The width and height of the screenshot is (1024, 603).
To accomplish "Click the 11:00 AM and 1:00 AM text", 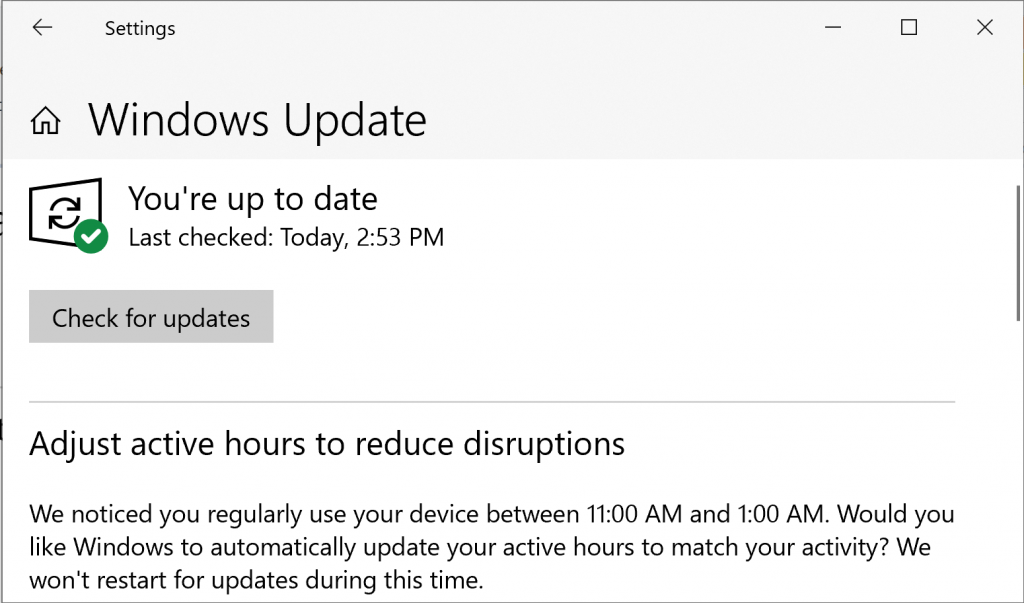I will (707, 514).
